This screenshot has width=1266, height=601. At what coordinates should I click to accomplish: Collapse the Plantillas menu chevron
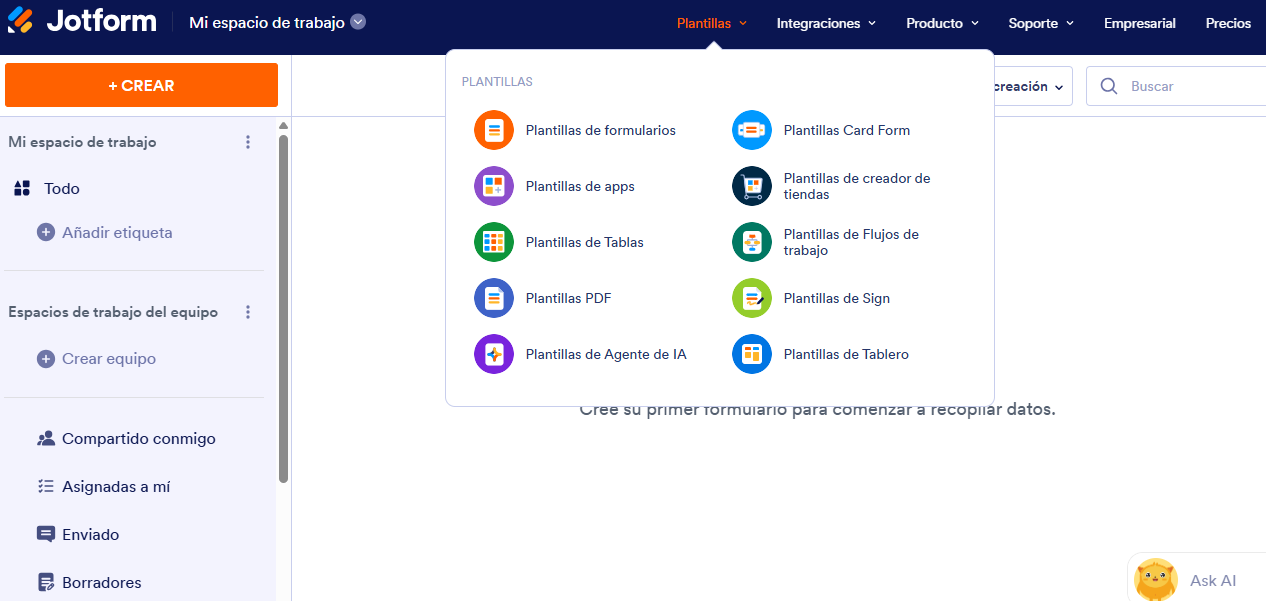[743, 23]
